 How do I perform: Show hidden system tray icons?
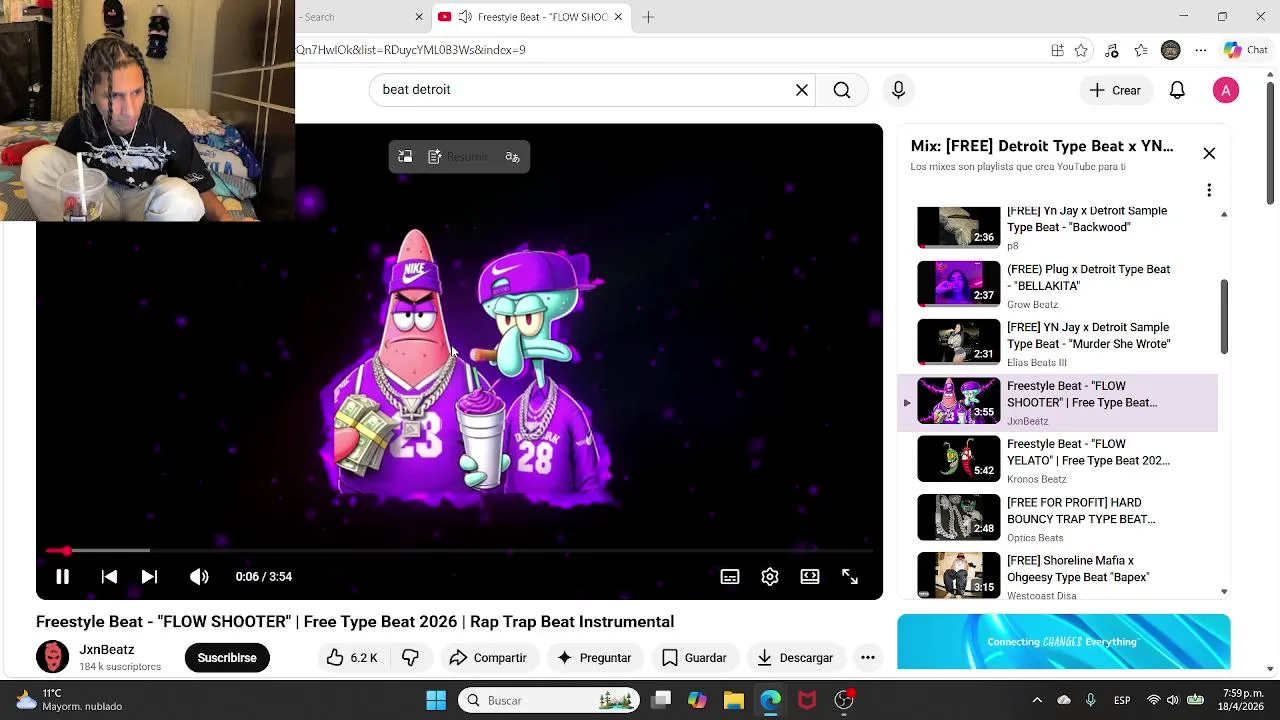[x=1037, y=701]
